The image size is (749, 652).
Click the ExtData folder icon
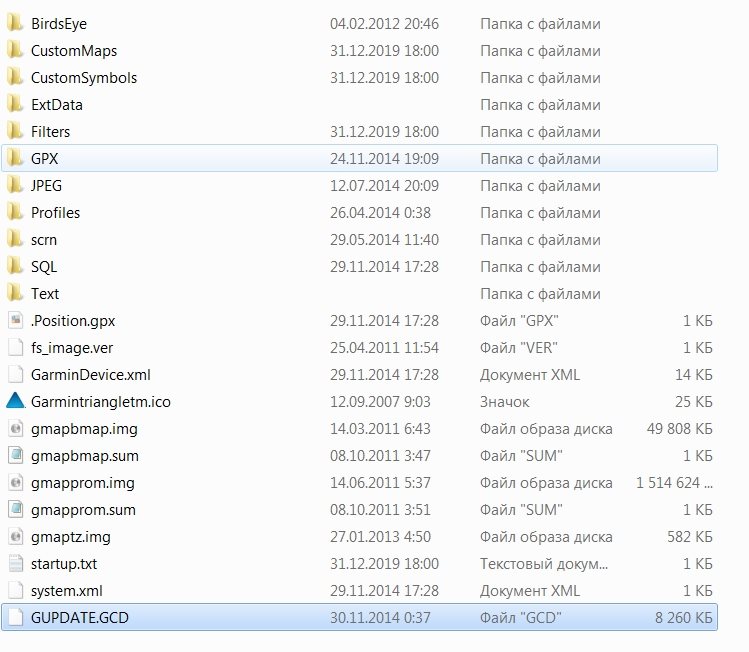click(x=15, y=104)
